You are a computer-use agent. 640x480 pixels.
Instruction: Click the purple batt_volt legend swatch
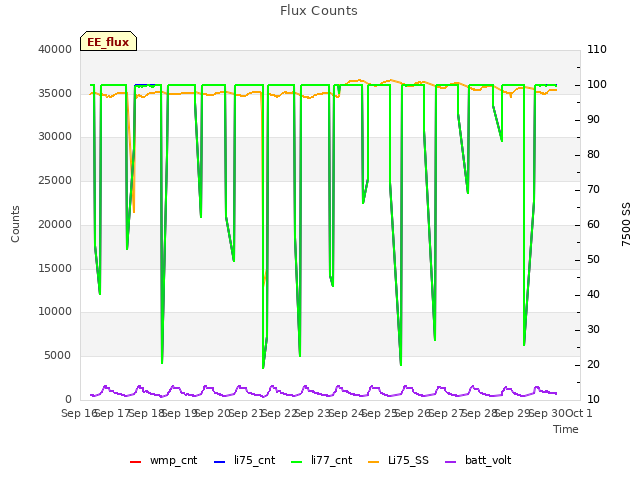[x=450, y=462]
